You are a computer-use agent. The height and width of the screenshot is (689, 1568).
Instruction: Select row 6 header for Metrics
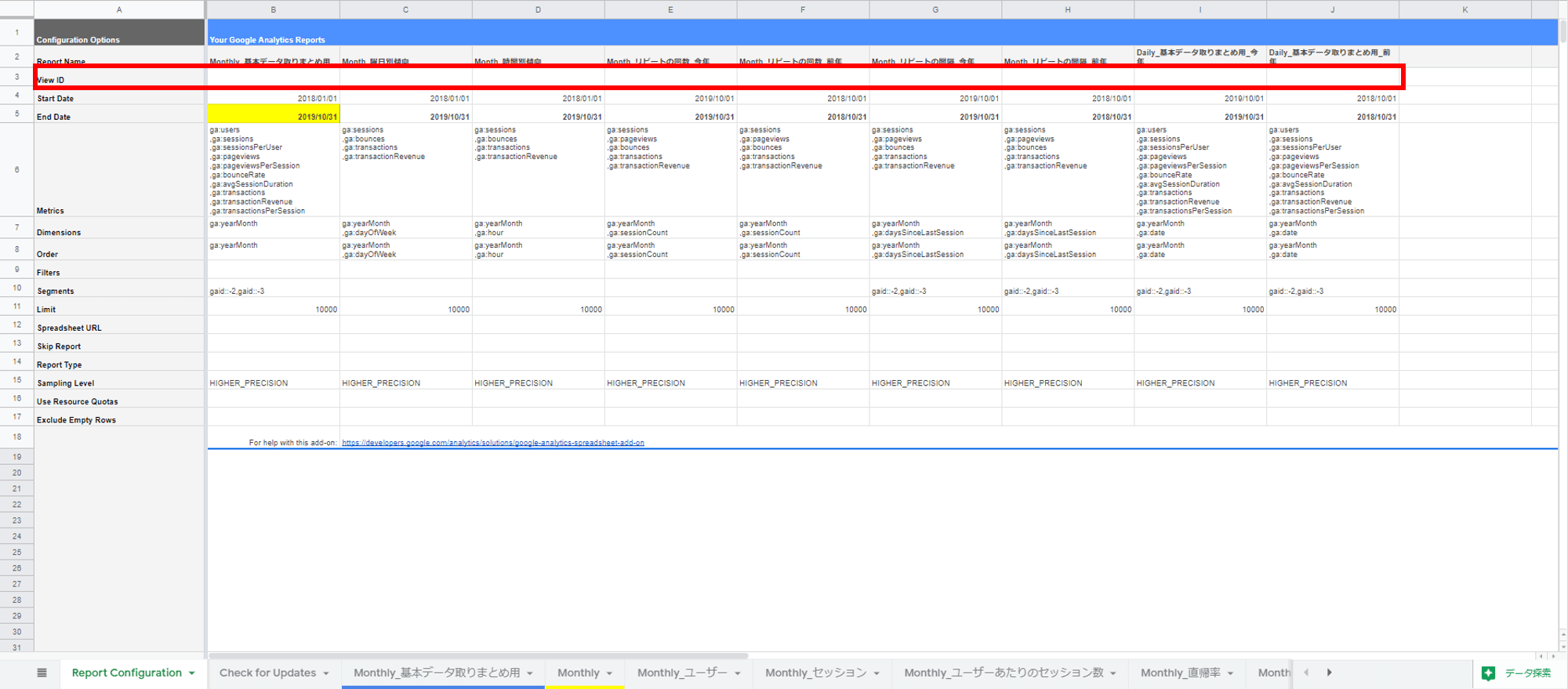[x=16, y=169]
